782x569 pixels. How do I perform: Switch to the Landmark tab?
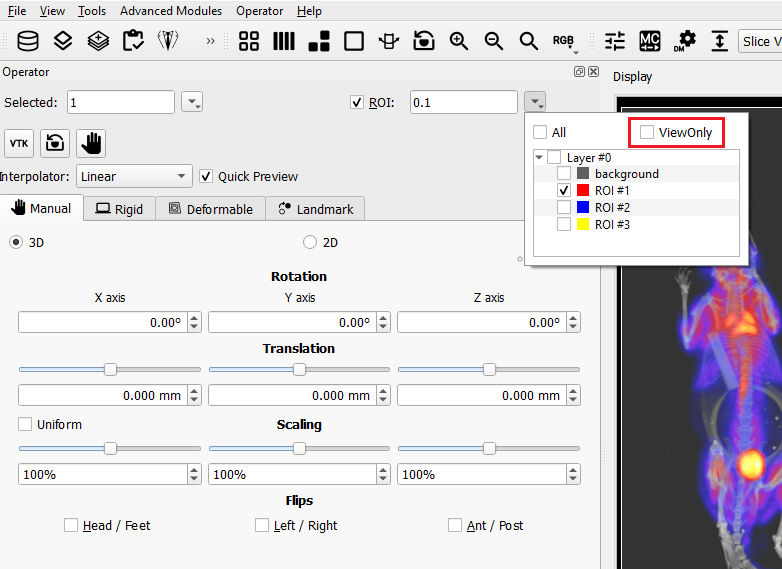[316, 209]
